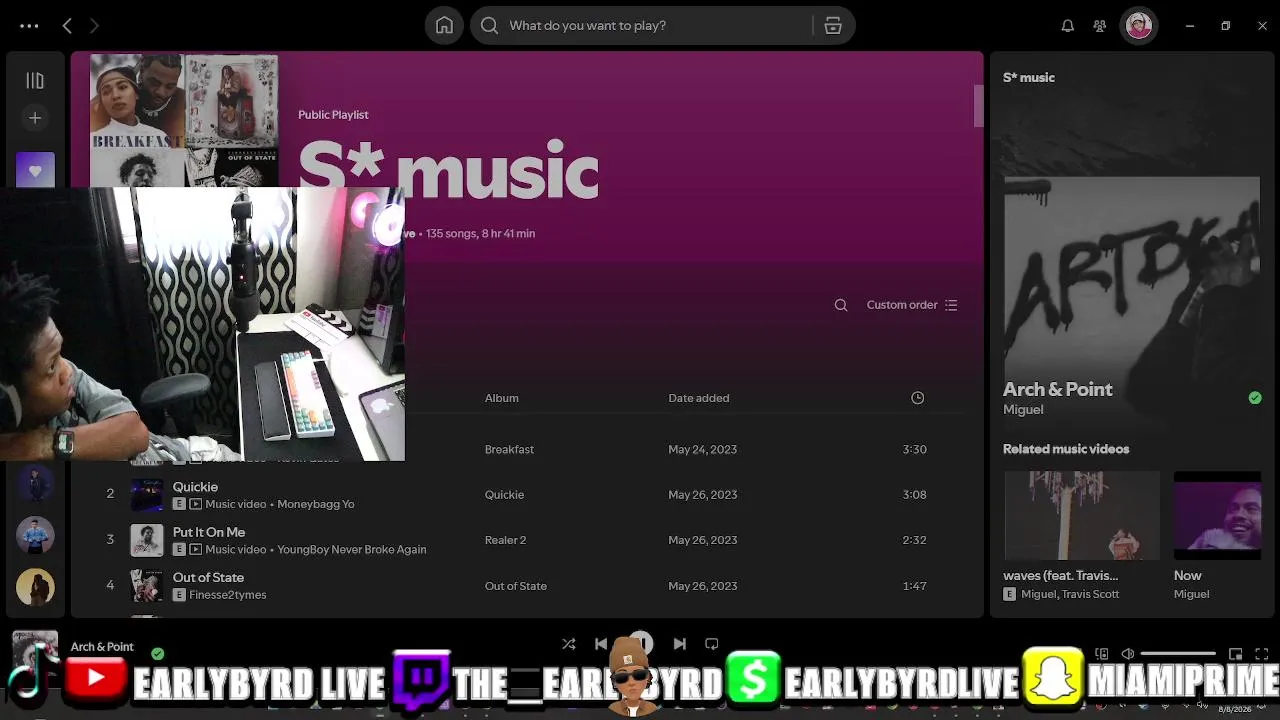
Task: Play the 'waves (feat. Travis...' music video thumbnail
Action: (1082, 516)
